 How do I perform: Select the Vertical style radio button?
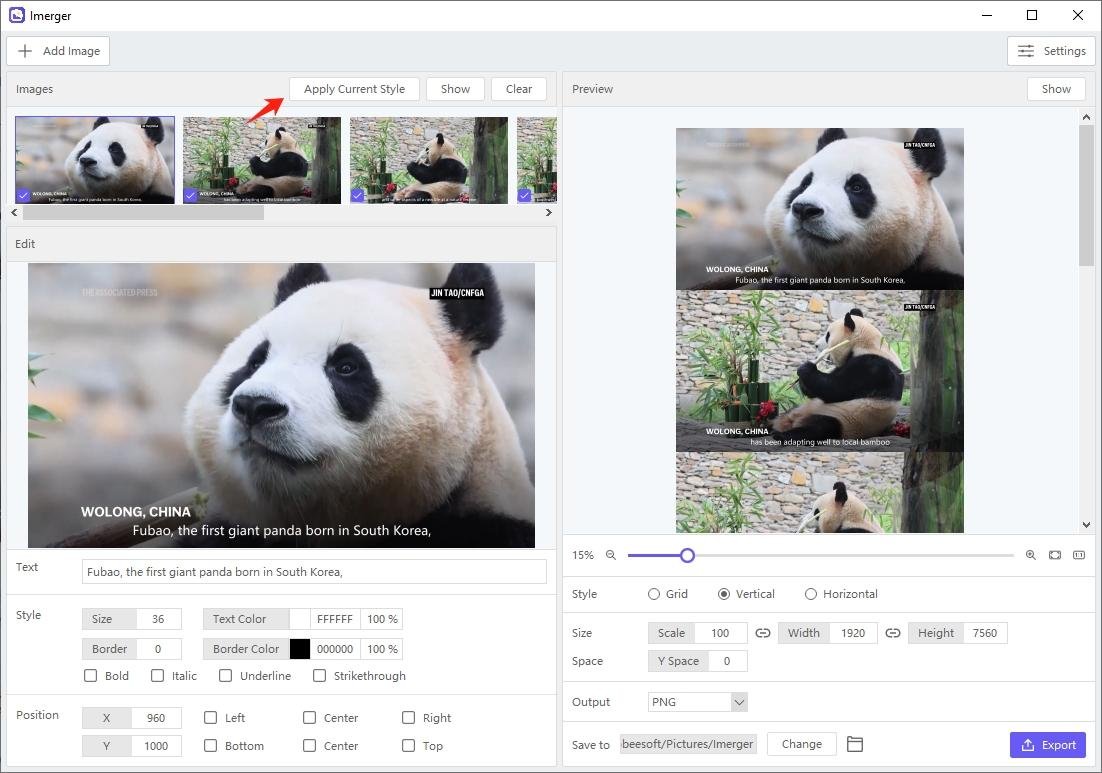click(724, 594)
